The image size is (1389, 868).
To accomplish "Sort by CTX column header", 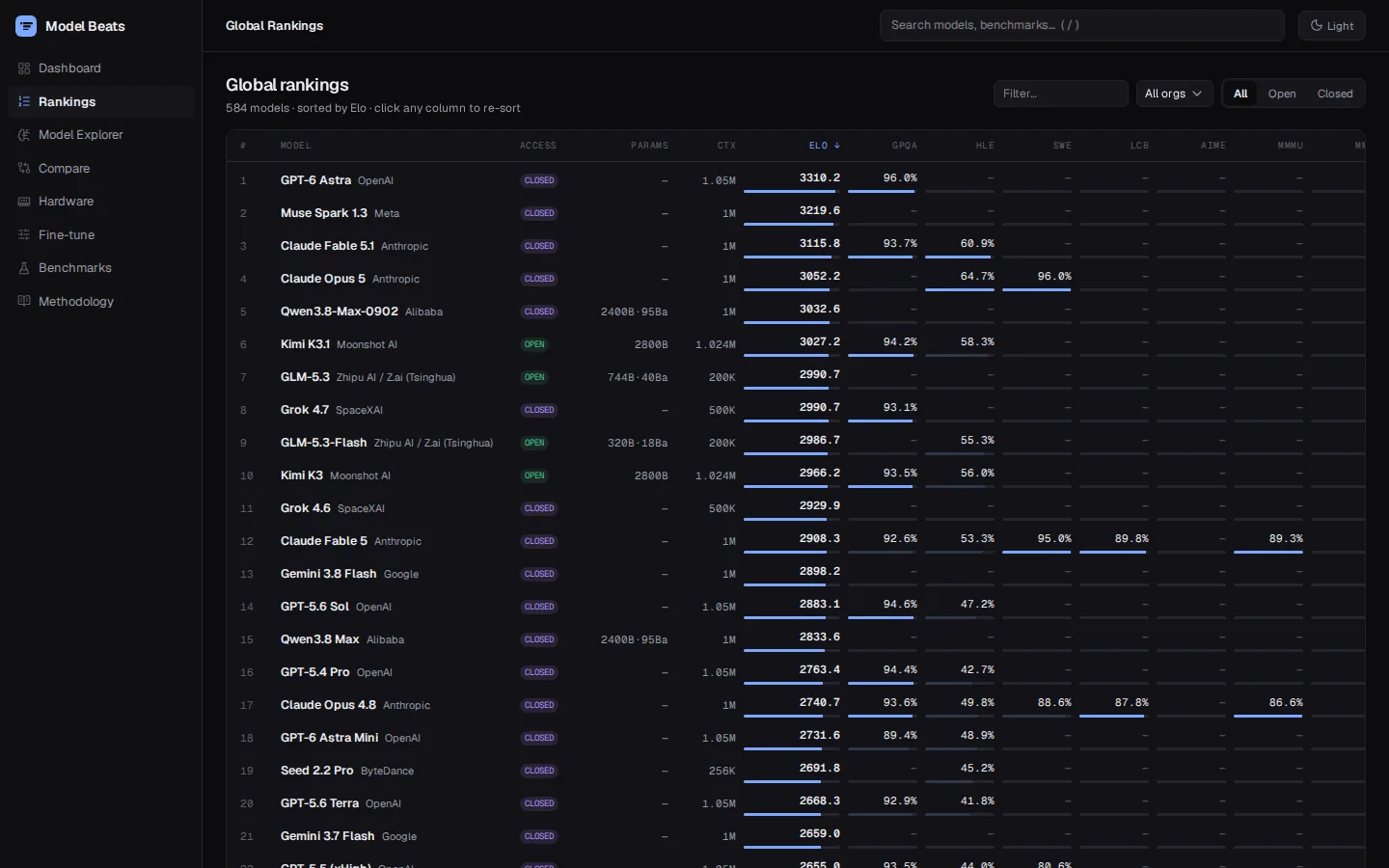I will click(726, 146).
